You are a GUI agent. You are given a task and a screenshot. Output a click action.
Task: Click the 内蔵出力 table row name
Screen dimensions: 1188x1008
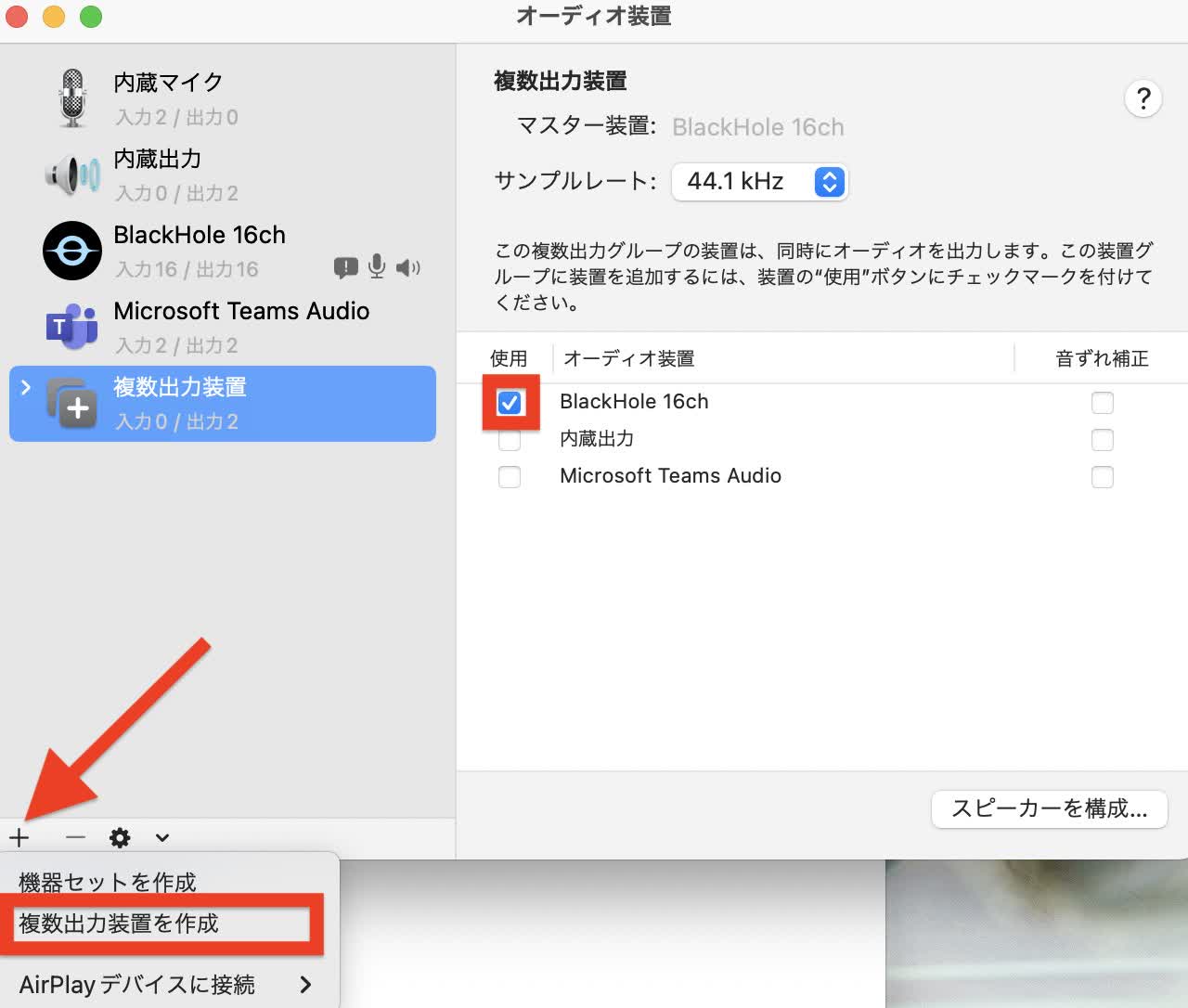point(597,439)
